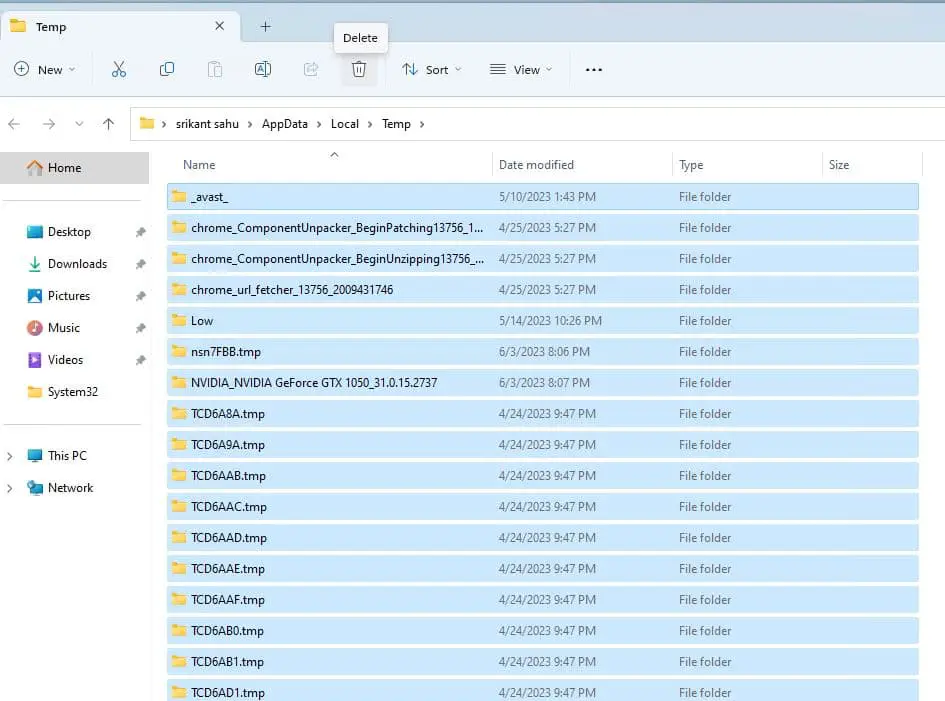Select the TCD6AAC.tmp folder
This screenshot has width=945, height=701.
coord(542,507)
